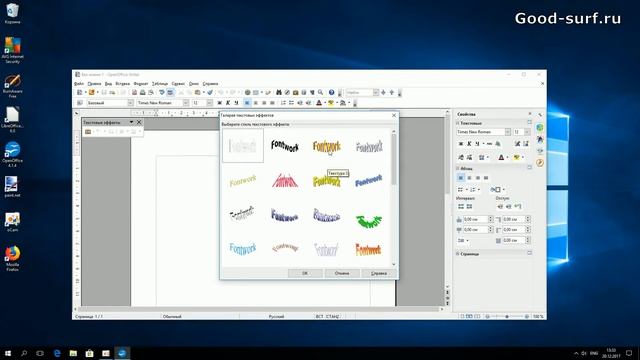This screenshot has width=640, height=360.
Task: Open the Times New Roman font dropdown in toolbar
Action: [x=186, y=103]
